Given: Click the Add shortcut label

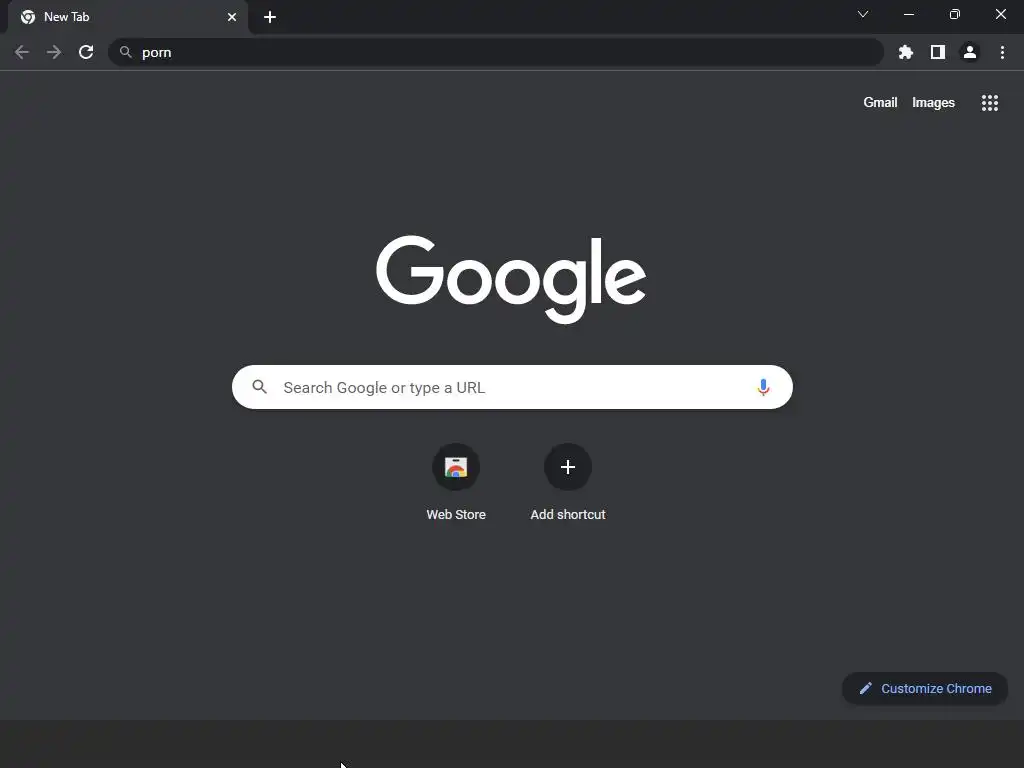Looking at the screenshot, I should pyautogui.click(x=568, y=515).
